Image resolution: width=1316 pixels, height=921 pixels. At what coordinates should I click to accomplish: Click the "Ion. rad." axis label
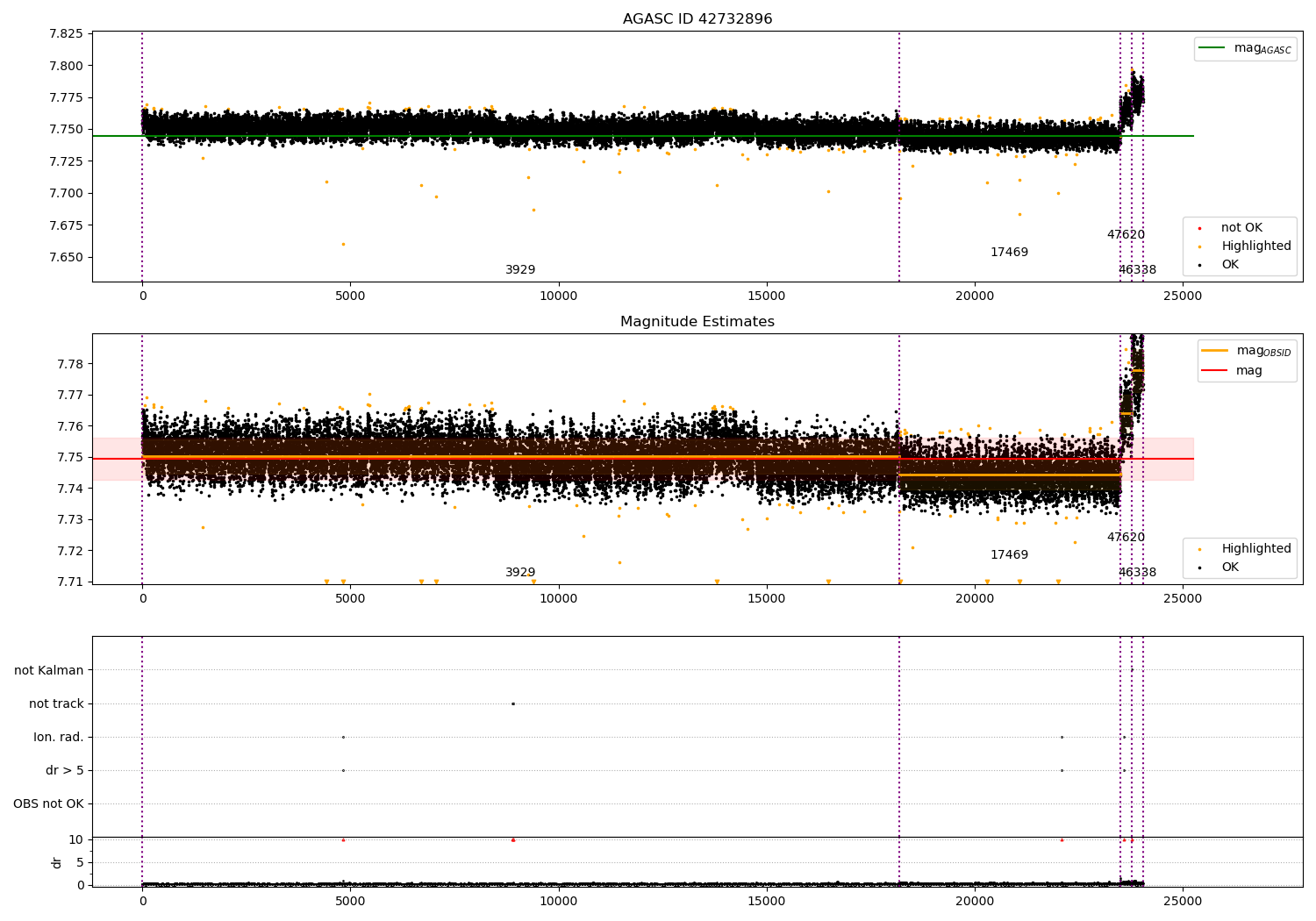pos(59,737)
